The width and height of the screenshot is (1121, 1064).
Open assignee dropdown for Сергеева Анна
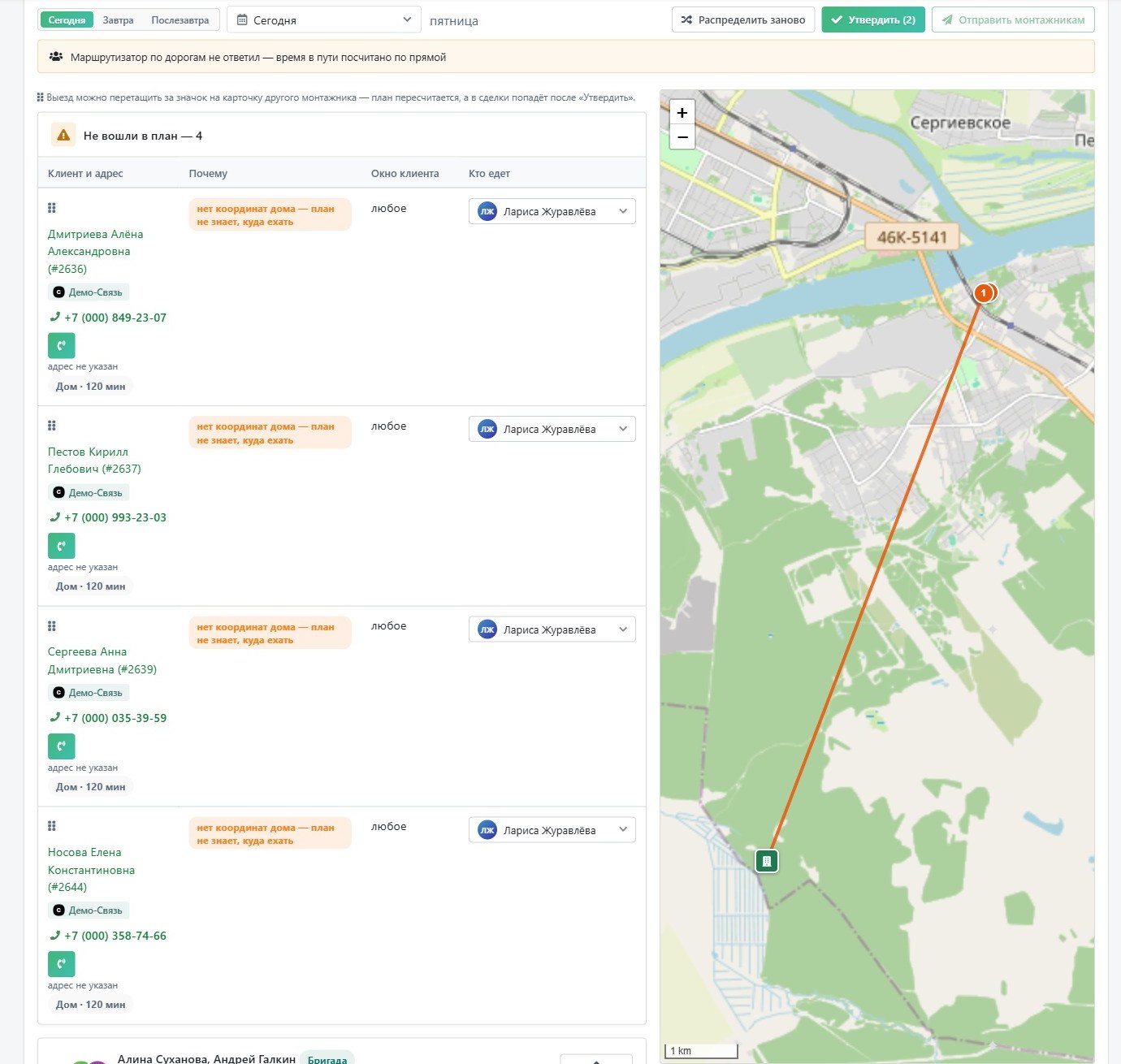552,629
